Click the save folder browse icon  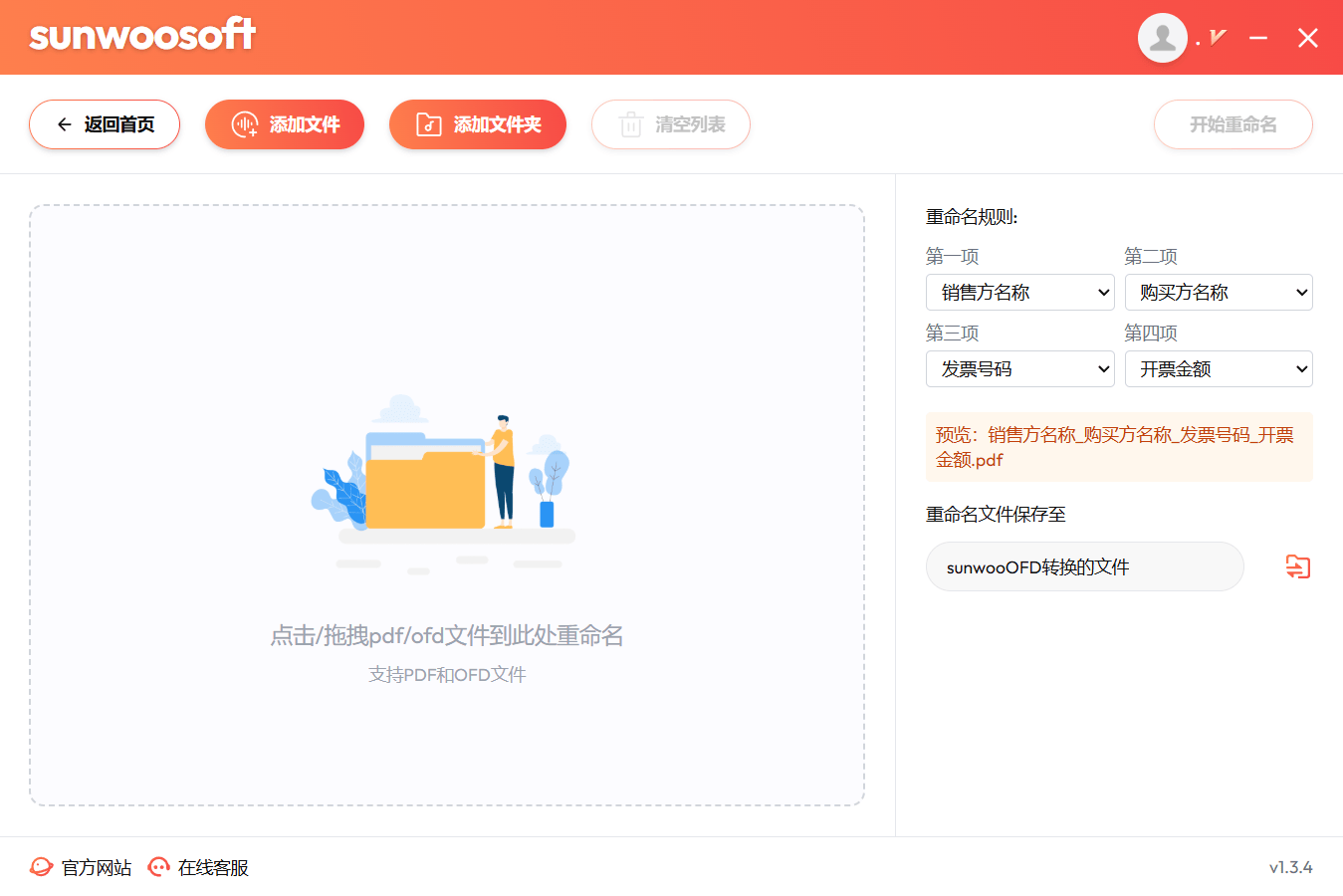click(x=1297, y=566)
